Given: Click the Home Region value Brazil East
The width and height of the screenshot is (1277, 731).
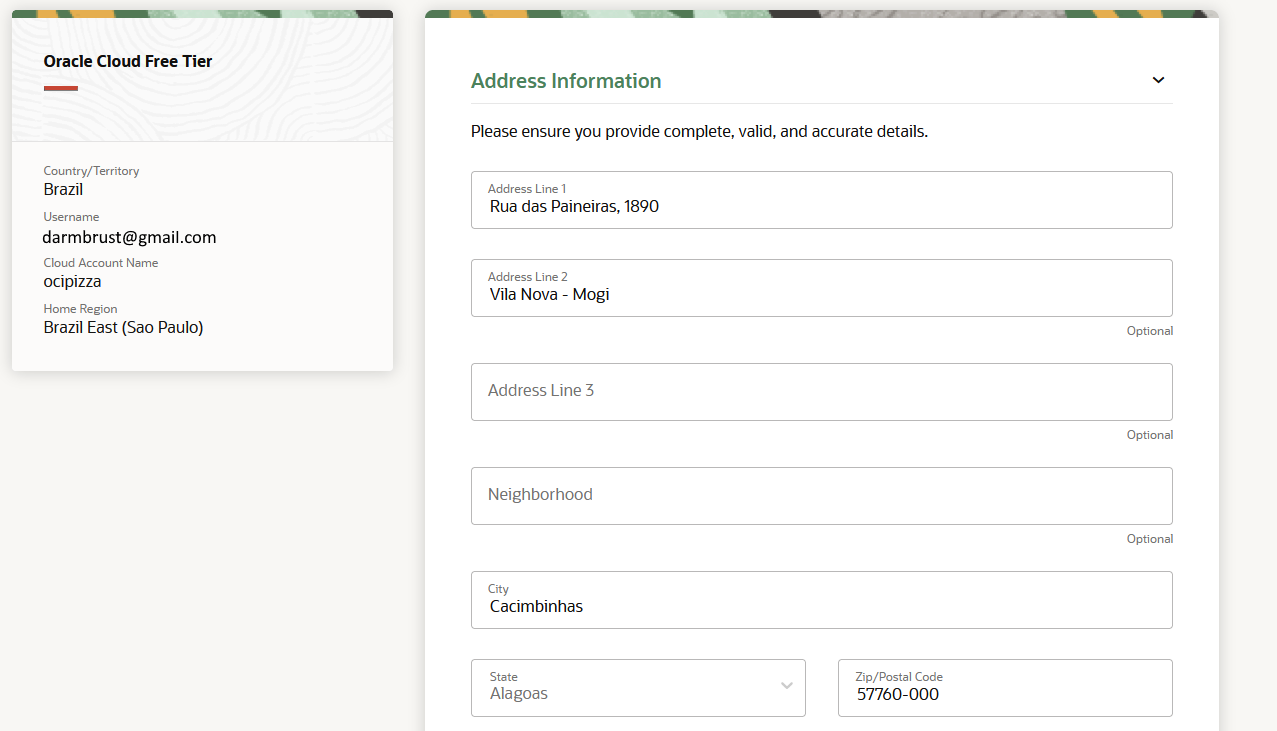Looking at the screenshot, I should pos(123,327).
